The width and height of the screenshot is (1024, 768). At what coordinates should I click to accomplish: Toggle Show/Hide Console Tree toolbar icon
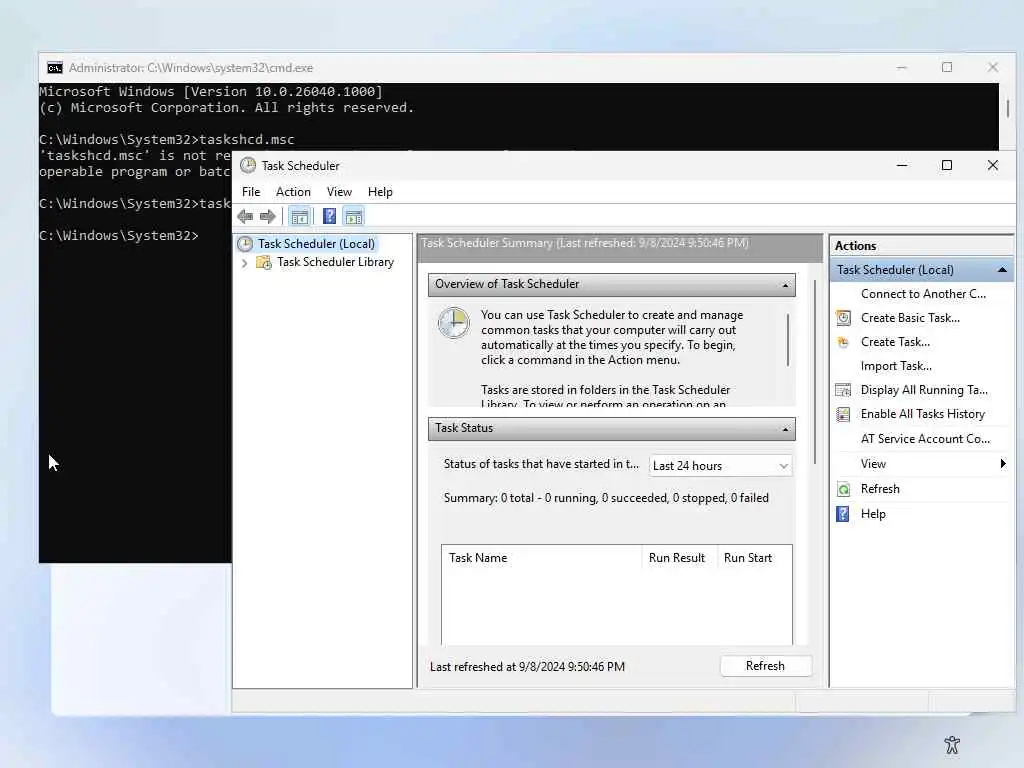(x=300, y=217)
